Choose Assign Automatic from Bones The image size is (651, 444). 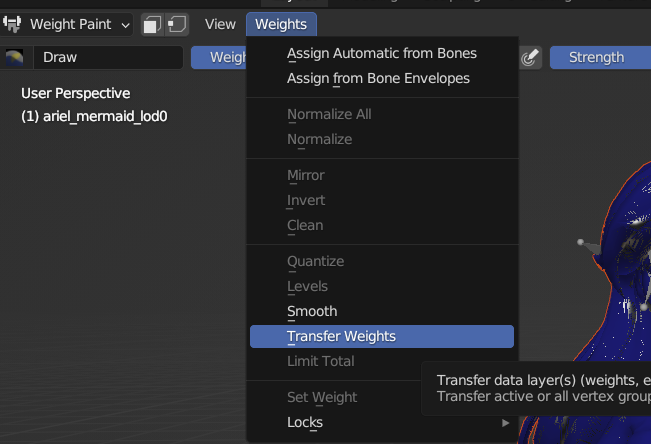coord(382,54)
